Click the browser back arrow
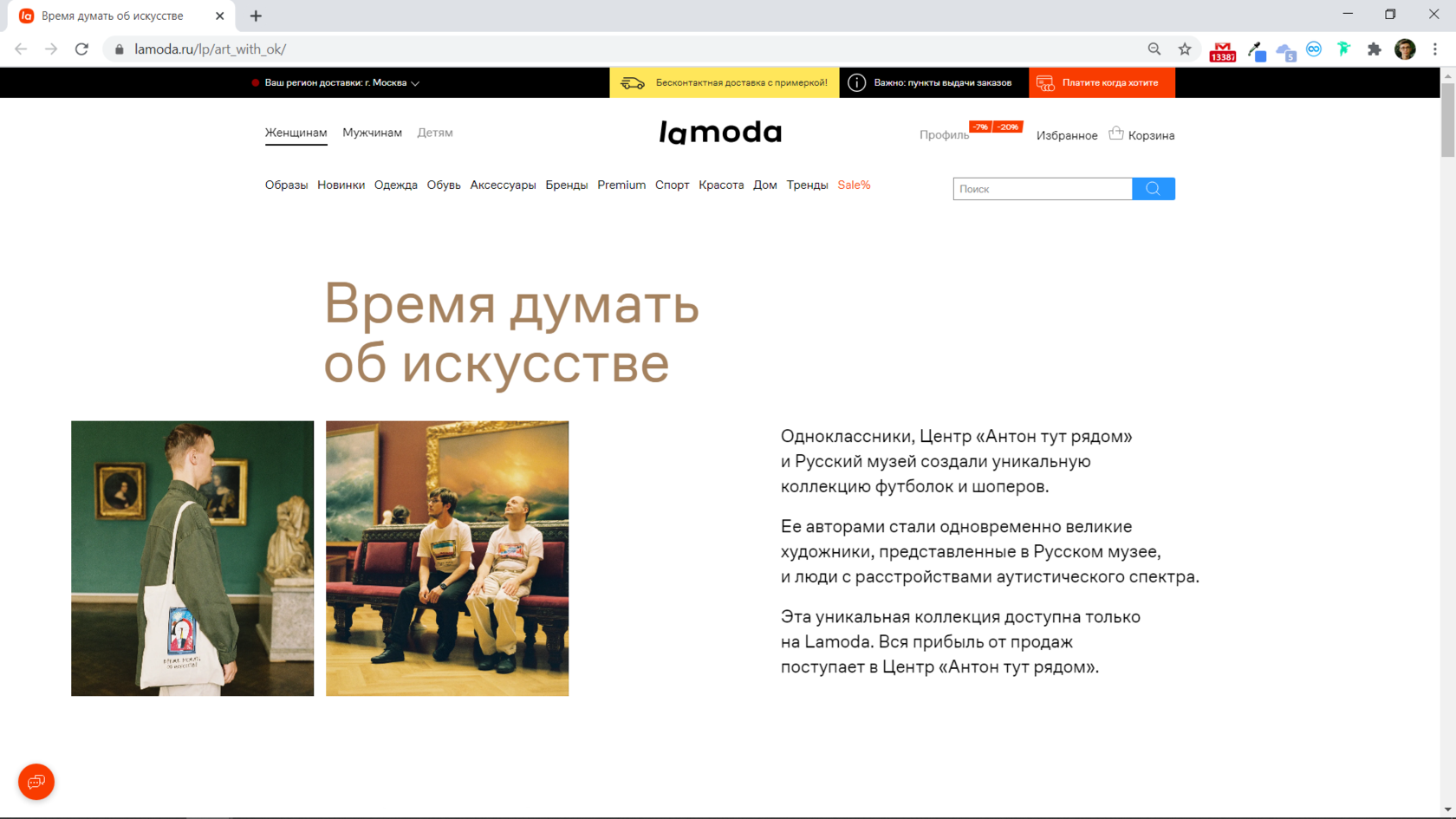Screen dimensions: 1456x819 21,49
